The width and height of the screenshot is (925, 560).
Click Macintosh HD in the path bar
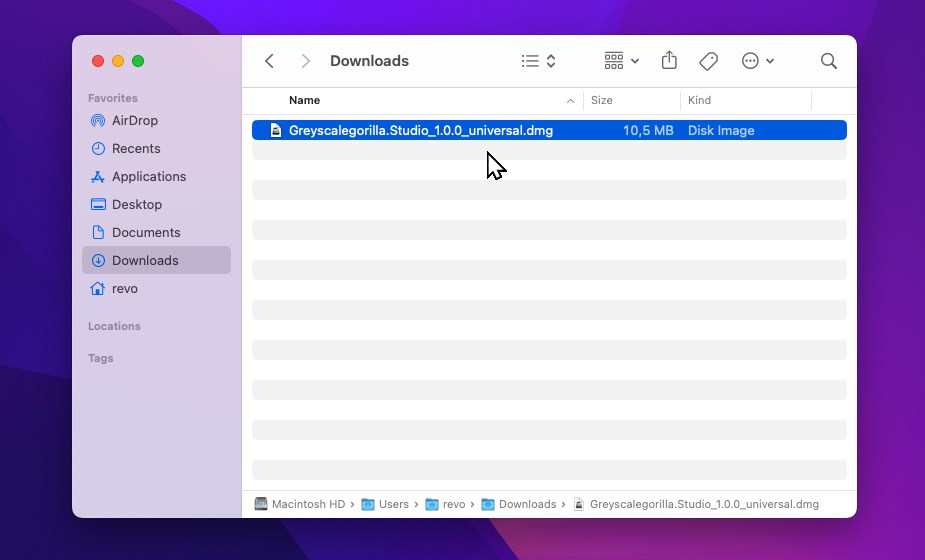click(308, 505)
